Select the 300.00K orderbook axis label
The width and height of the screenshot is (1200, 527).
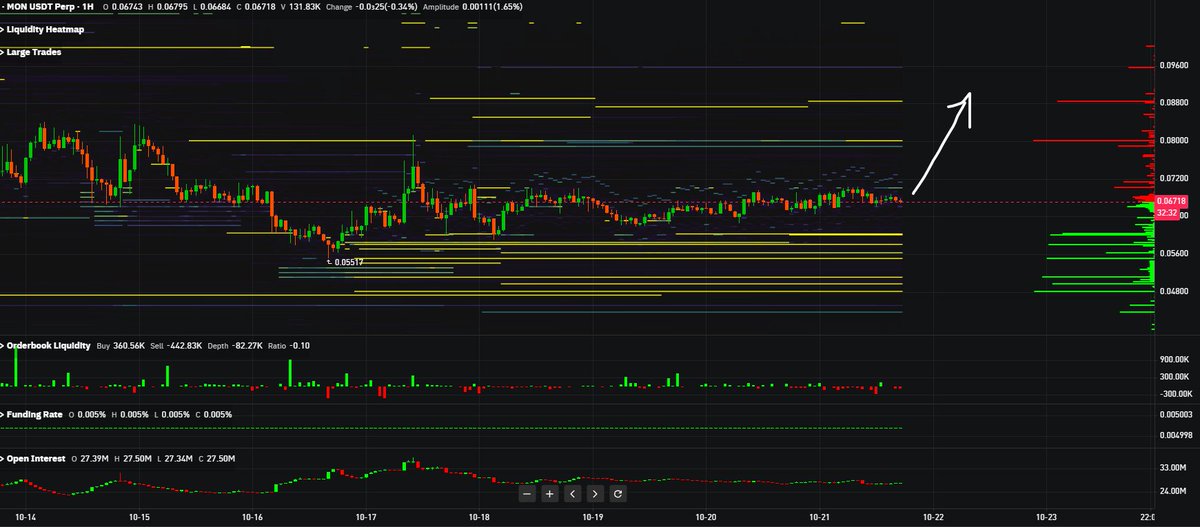1174,376
